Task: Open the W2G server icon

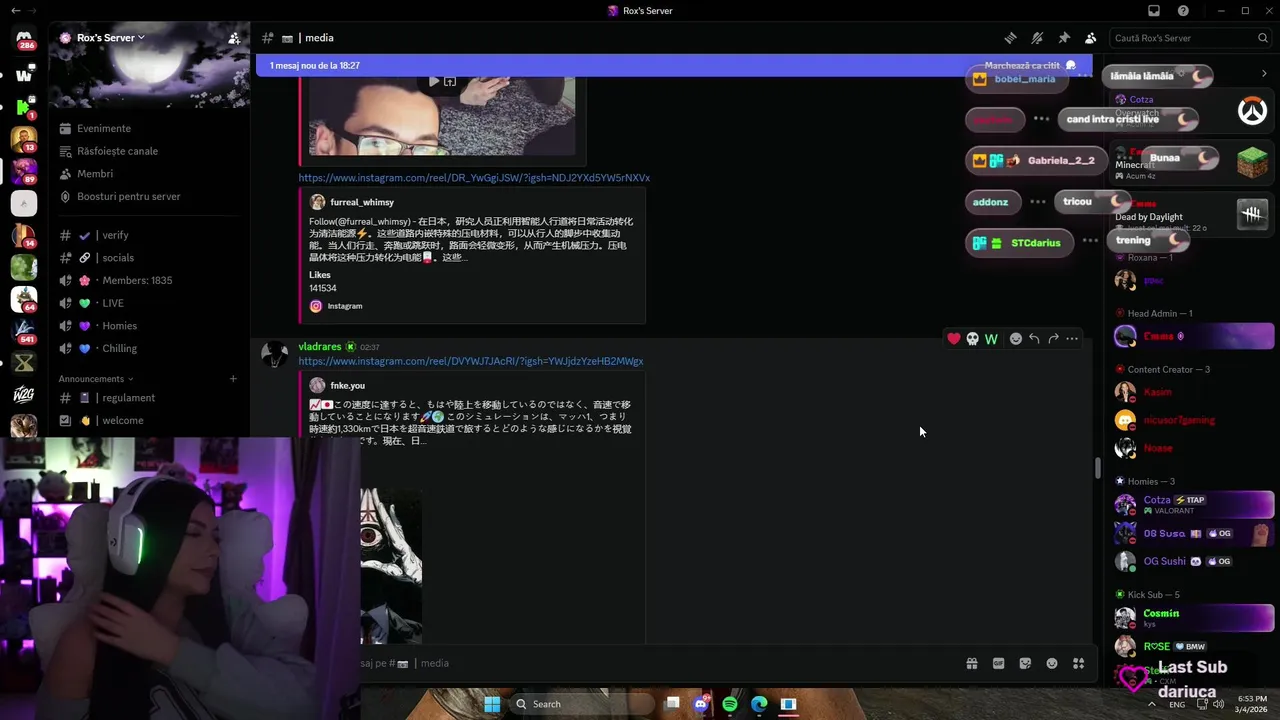Action: click(24, 394)
